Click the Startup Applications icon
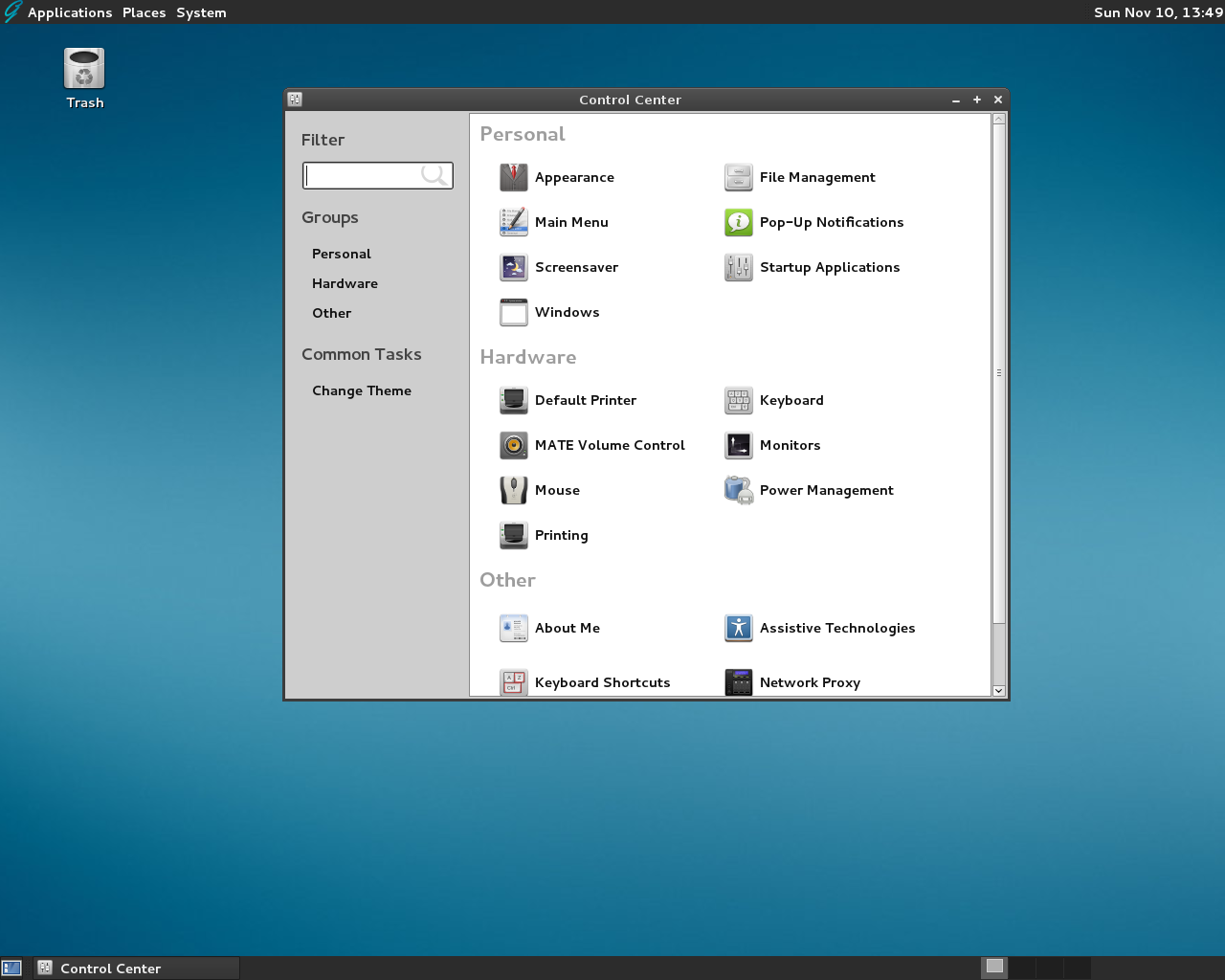Viewport: 1225px width, 980px height. [739, 267]
